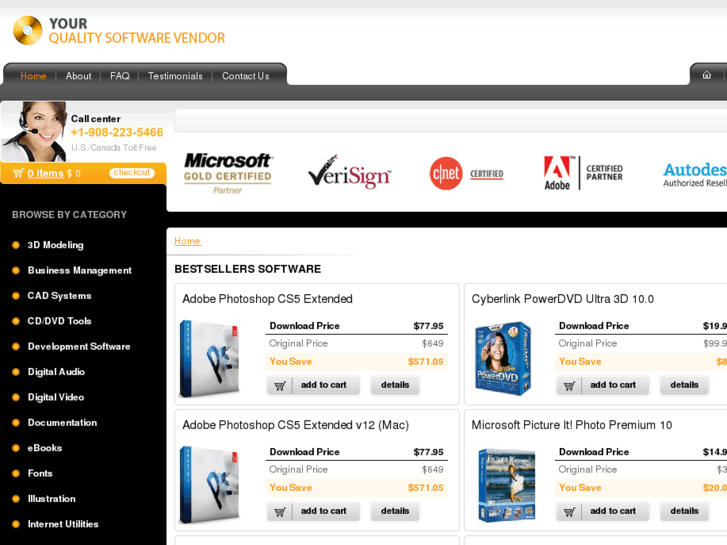Click the VeriSign logo
Screen dimensions: 727x545
click(350, 172)
